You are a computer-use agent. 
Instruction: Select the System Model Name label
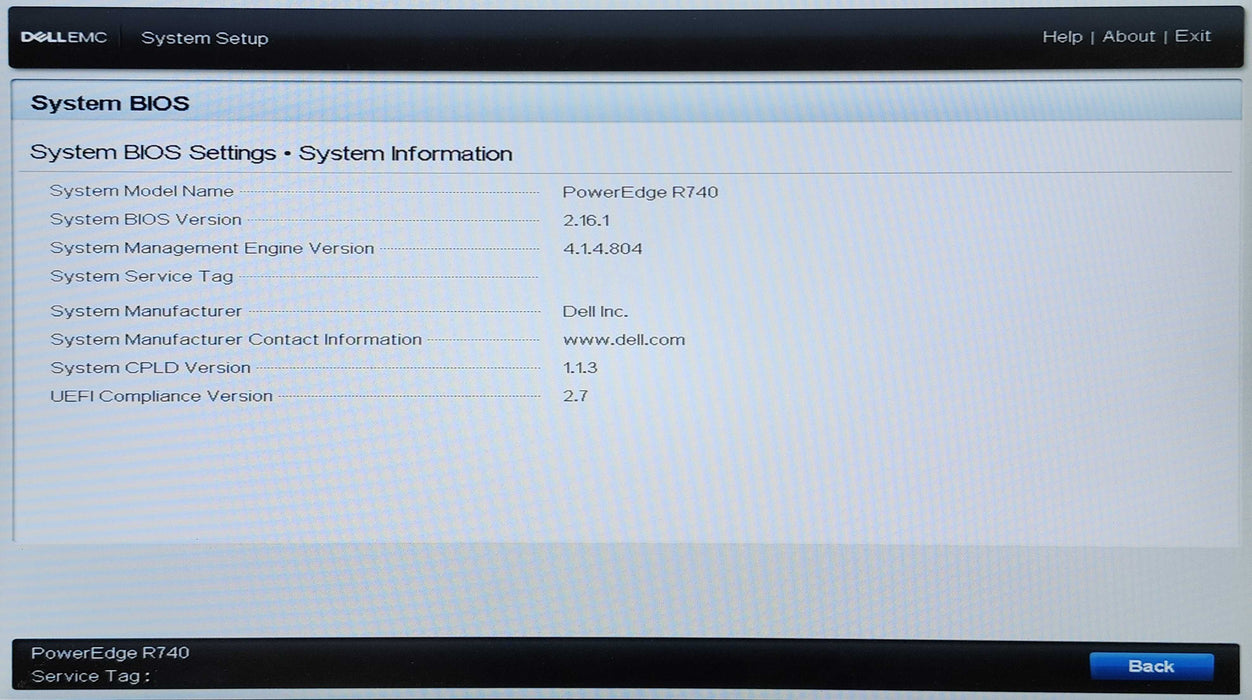[142, 191]
